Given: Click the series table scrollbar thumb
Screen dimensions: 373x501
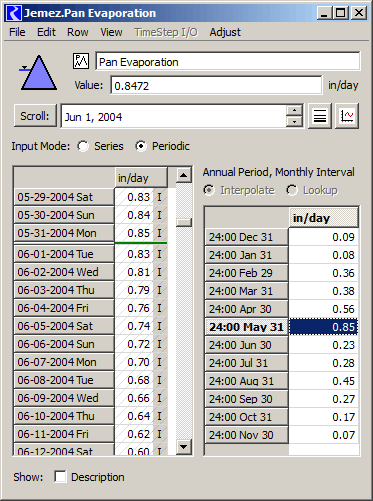Looking at the screenshot, I should coord(184,223).
